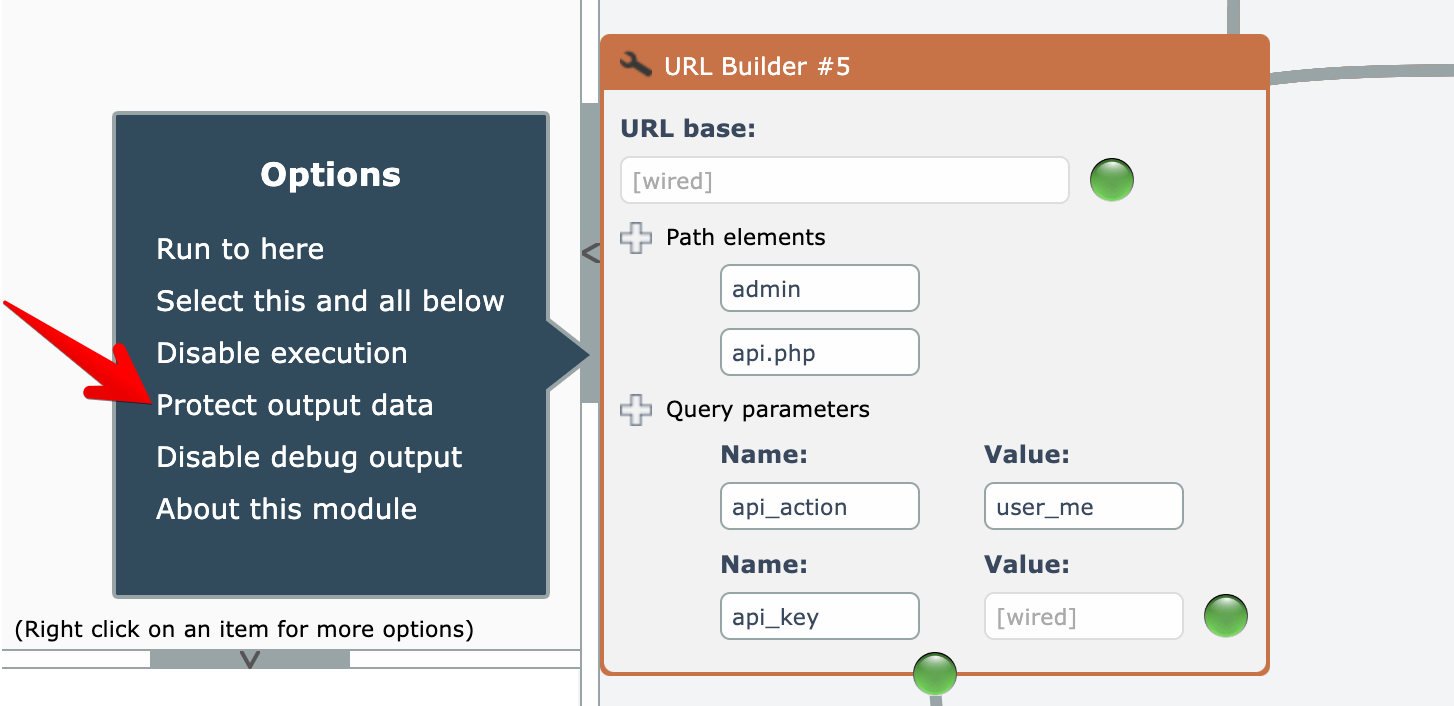The height and width of the screenshot is (706, 1454).
Task: Edit the api.php path element field
Action: 819,353
